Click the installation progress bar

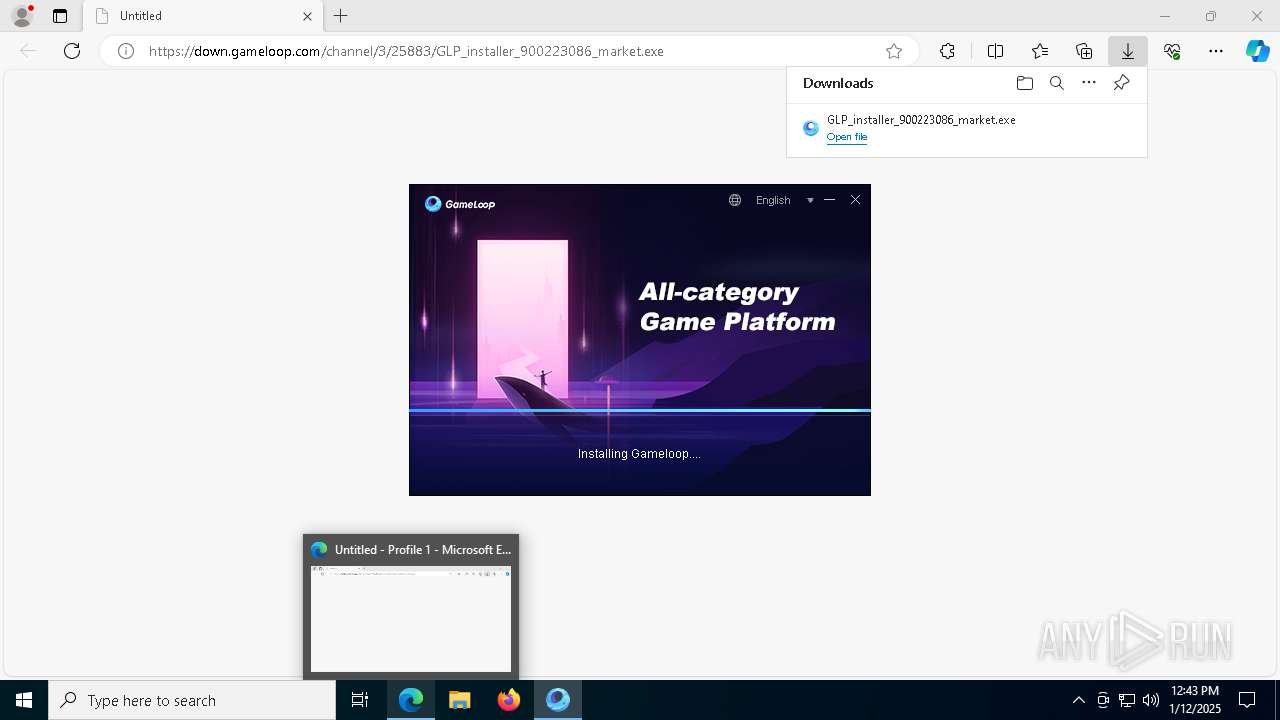(x=640, y=411)
